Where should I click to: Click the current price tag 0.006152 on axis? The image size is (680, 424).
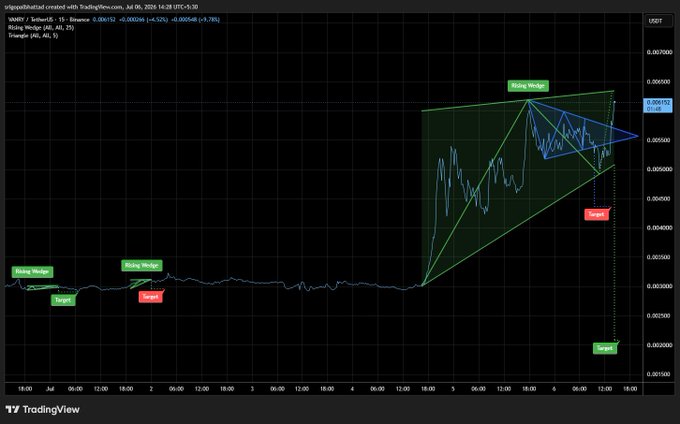[658, 105]
